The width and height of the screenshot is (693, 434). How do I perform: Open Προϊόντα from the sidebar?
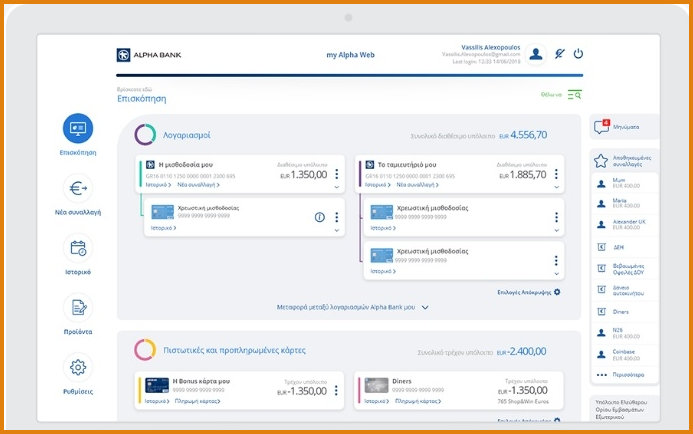pos(78,314)
